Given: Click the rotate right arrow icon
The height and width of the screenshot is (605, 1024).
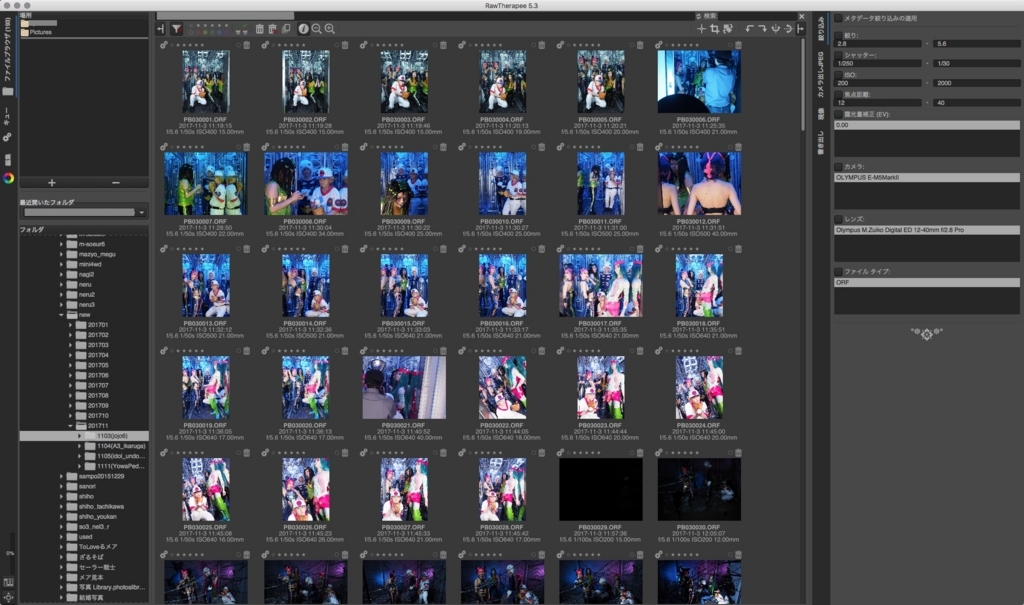Looking at the screenshot, I should click(x=762, y=29).
